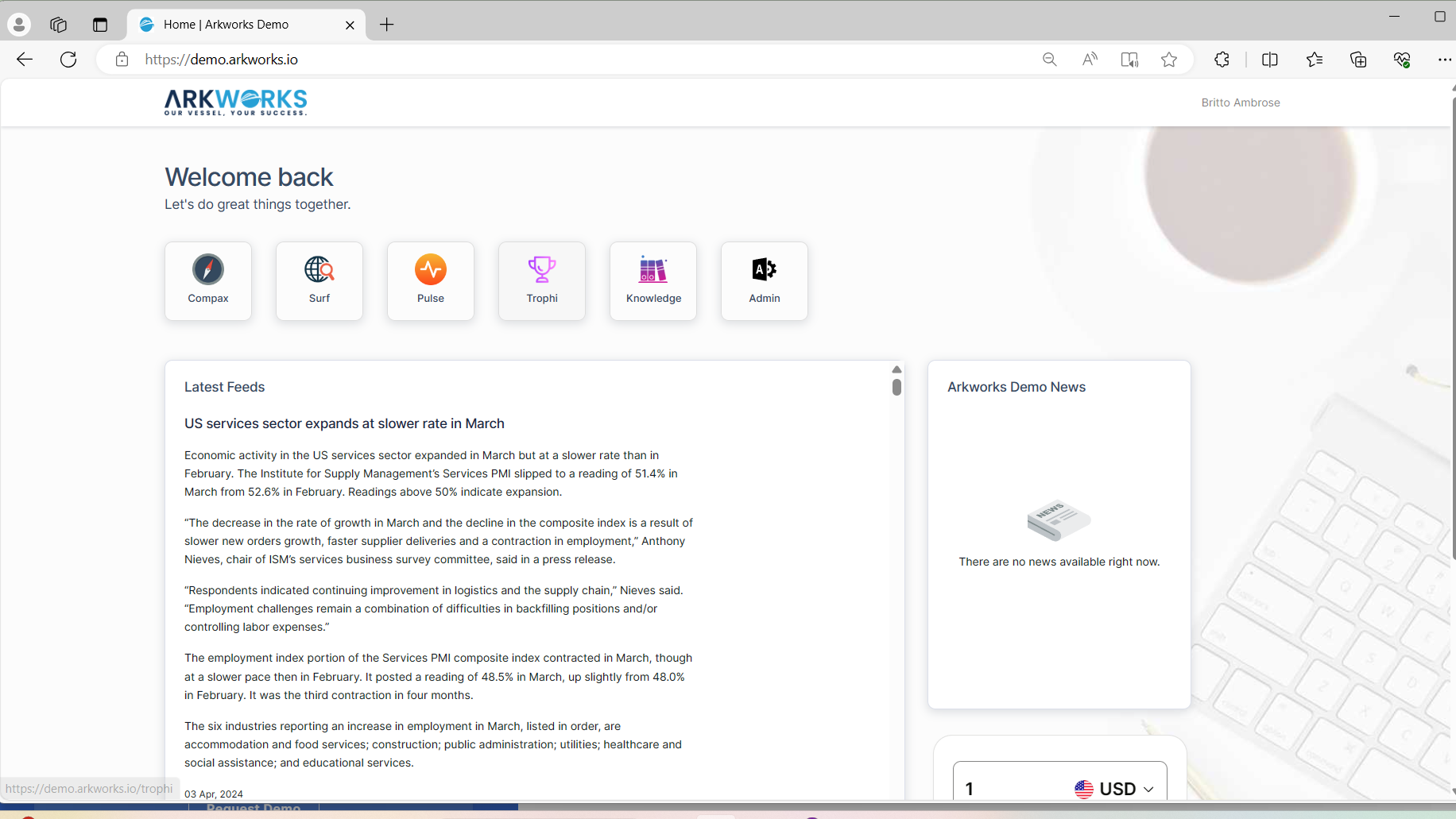Screen dimensions: 1456x819
Task: Click the Welcome back heading
Action: [x=249, y=177]
